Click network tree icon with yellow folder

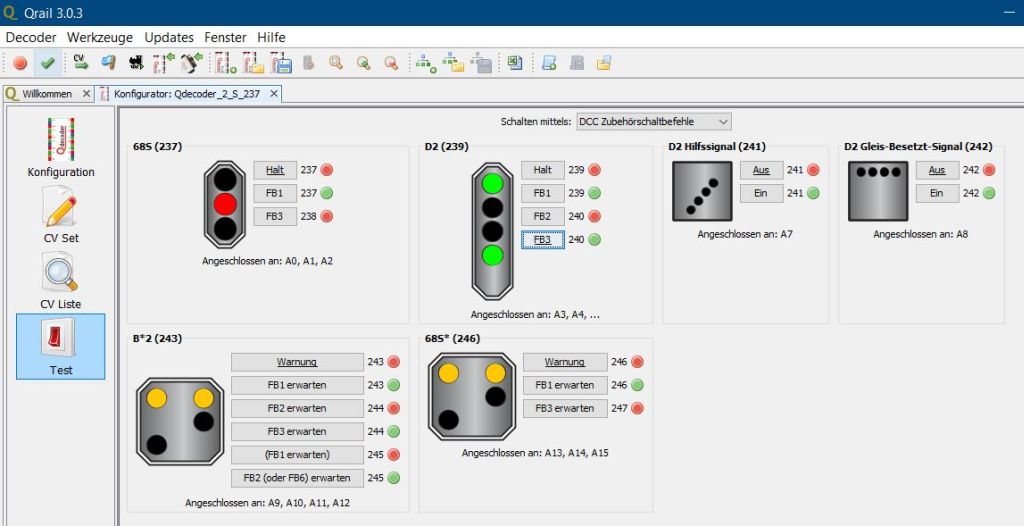point(453,63)
